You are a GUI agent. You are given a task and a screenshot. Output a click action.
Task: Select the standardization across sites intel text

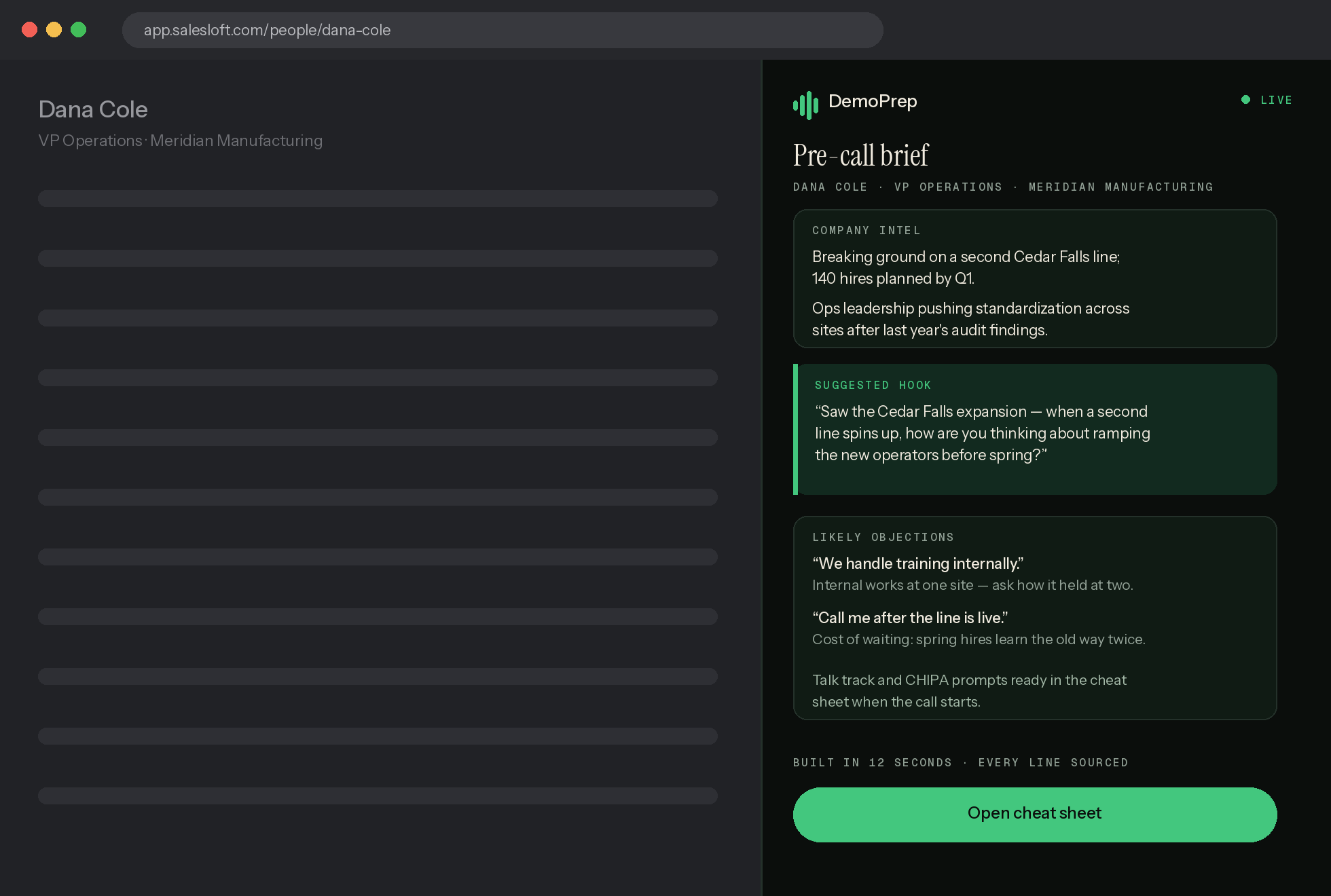pyautogui.click(x=971, y=319)
